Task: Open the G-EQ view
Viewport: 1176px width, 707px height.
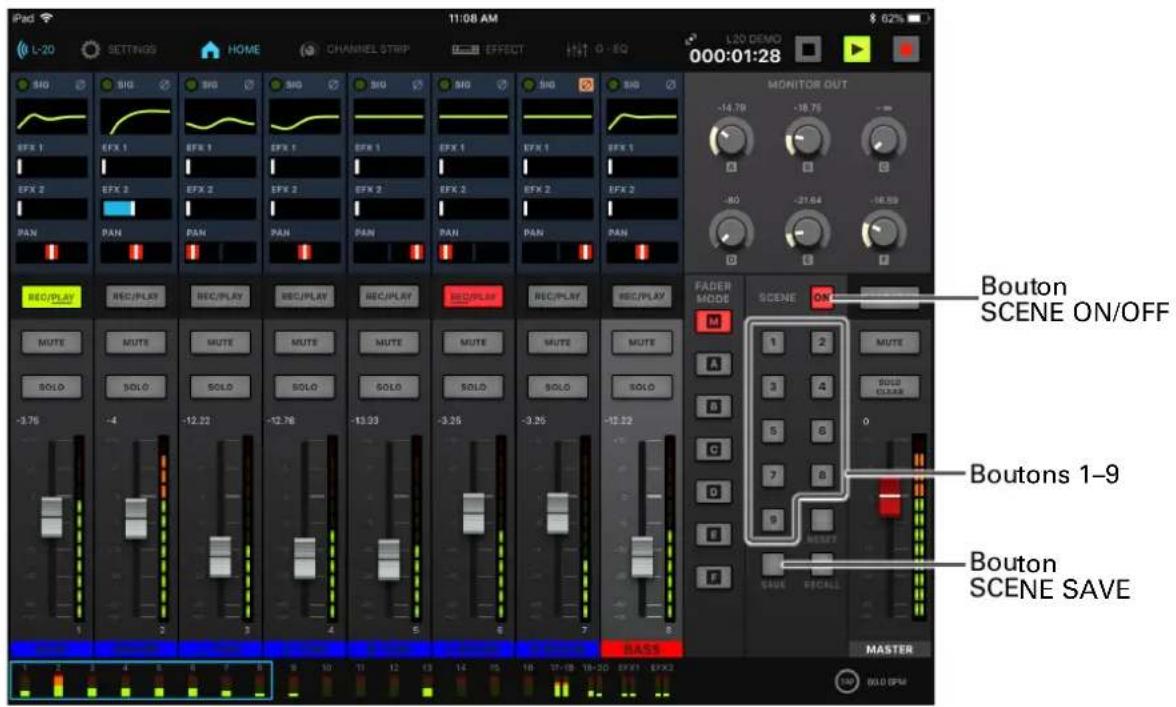Action: coord(597,49)
